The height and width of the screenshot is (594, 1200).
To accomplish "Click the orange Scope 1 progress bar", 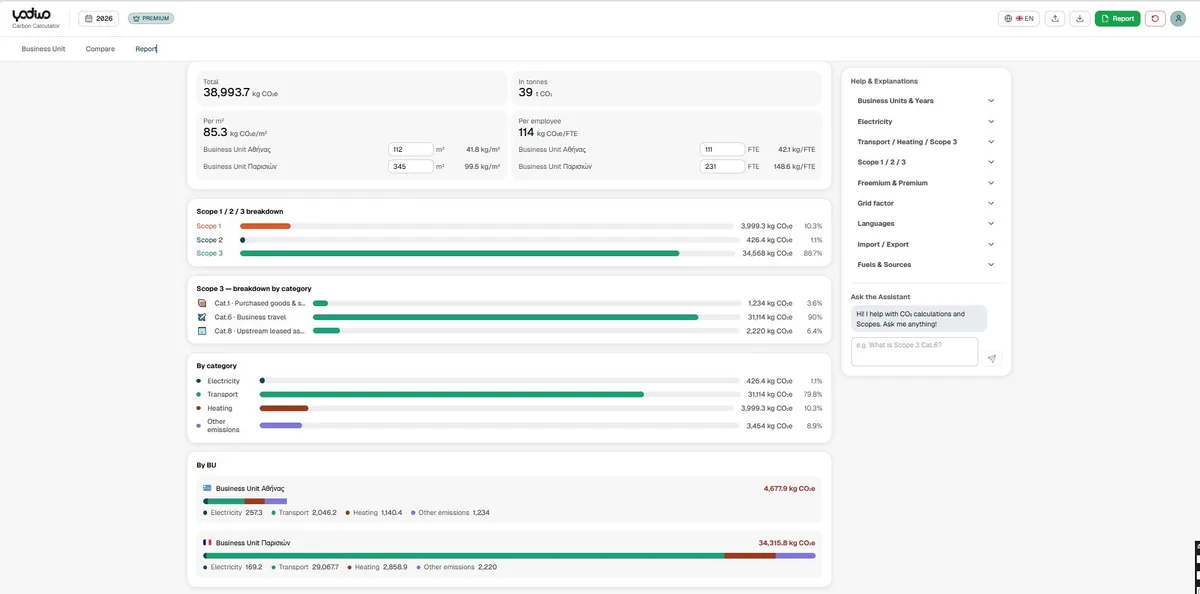I will coord(265,226).
